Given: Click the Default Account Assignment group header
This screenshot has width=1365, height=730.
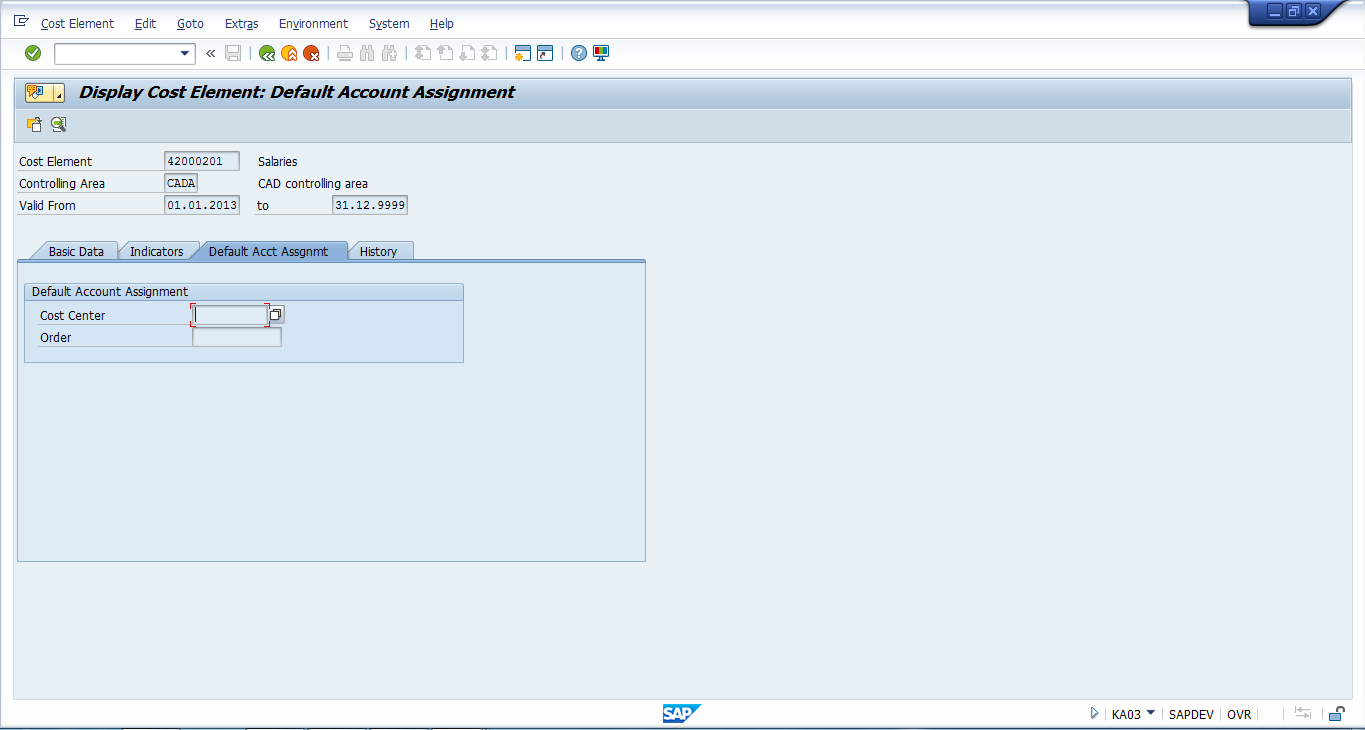Looking at the screenshot, I should click(244, 292).
